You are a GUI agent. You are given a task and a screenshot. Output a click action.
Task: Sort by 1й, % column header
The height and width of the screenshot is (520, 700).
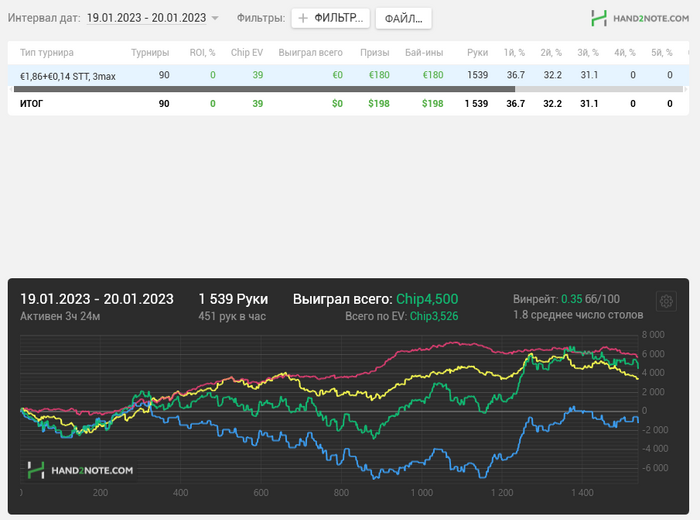tap(514, 53)
